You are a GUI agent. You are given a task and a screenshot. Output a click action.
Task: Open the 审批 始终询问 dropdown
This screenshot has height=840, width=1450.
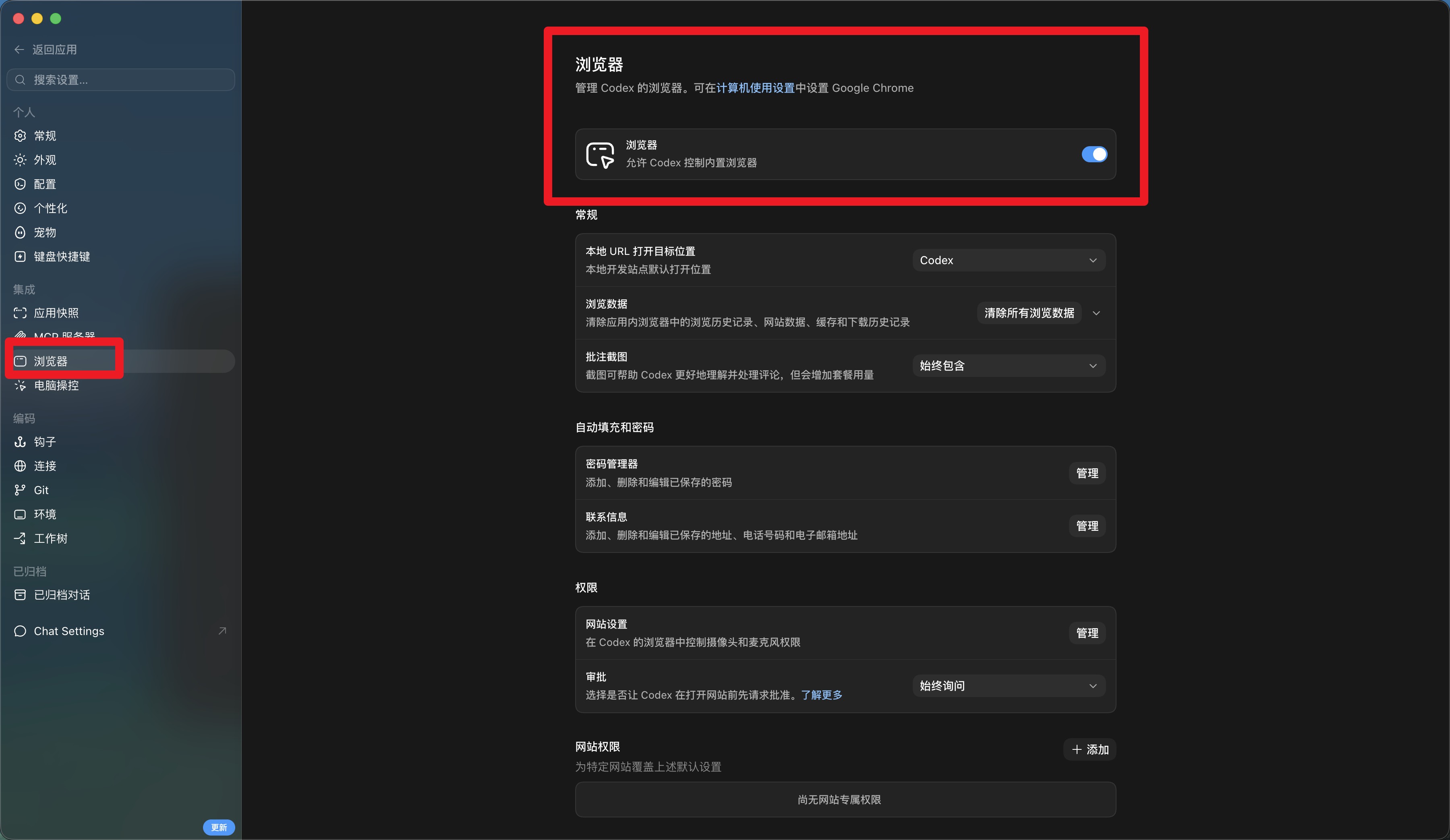click(1009, 686)
